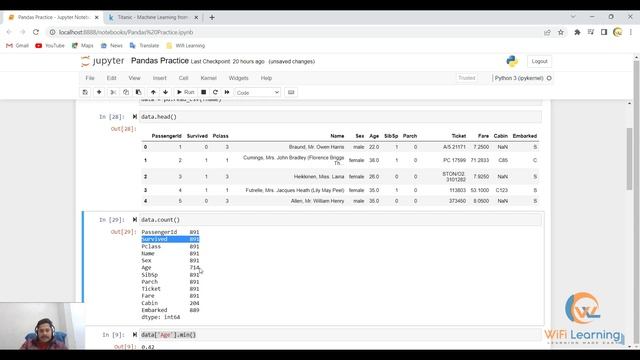Open a new browser tab with the plus icon

(x=212, y=18)
